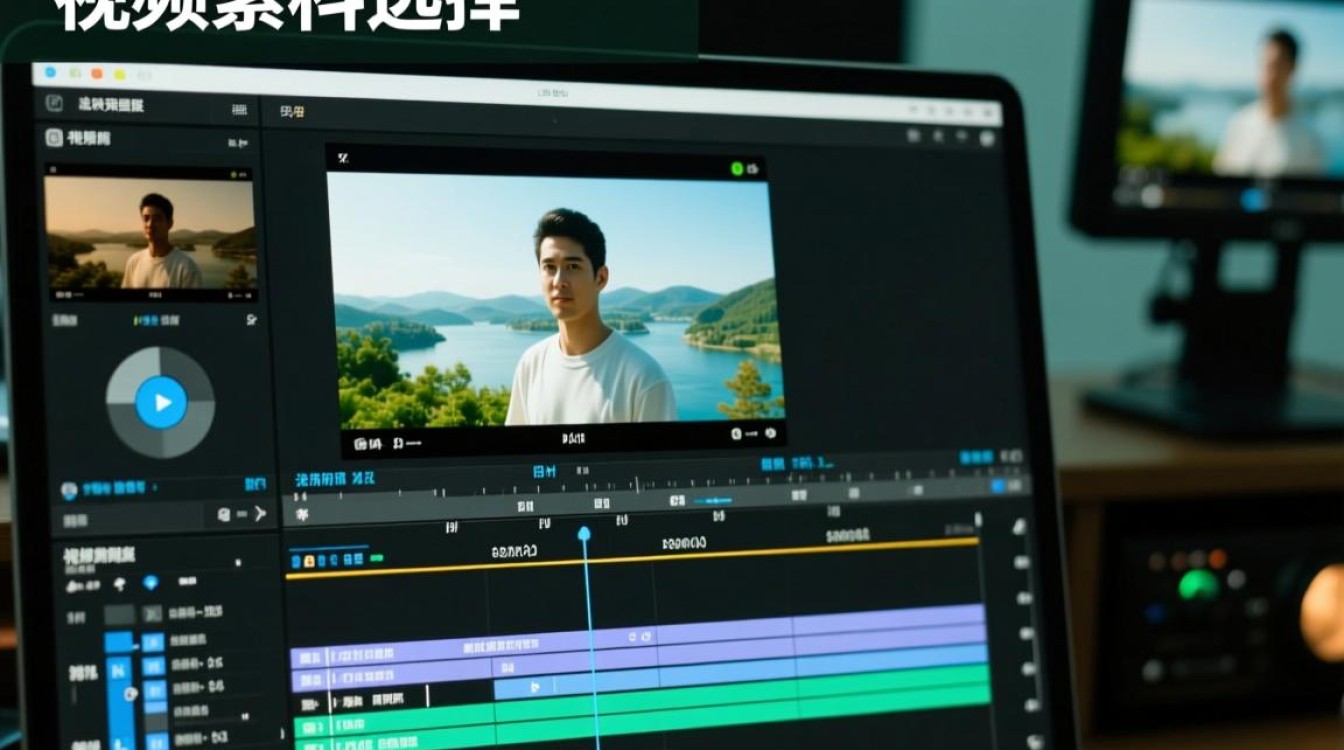
Task: Click the blue playhead handle on the timeline
Action: pos(584,534)
